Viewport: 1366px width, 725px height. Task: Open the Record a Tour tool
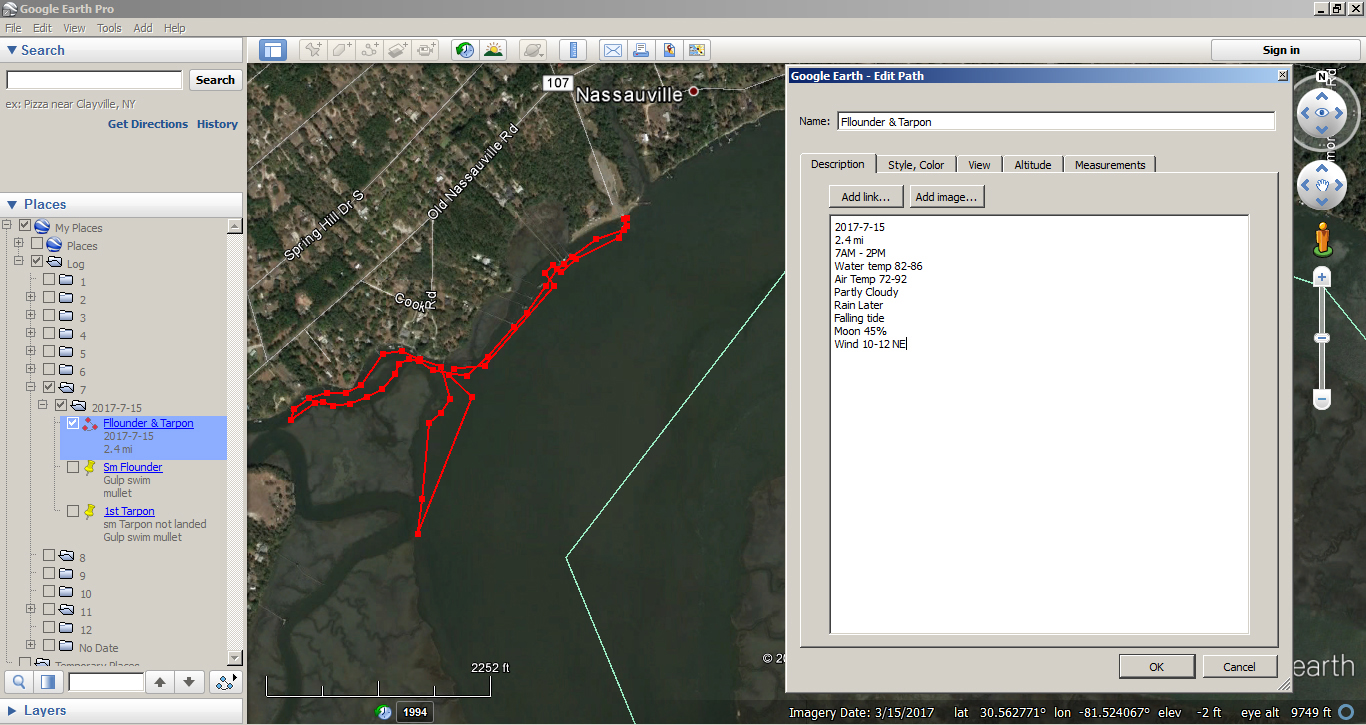(427, 50)
